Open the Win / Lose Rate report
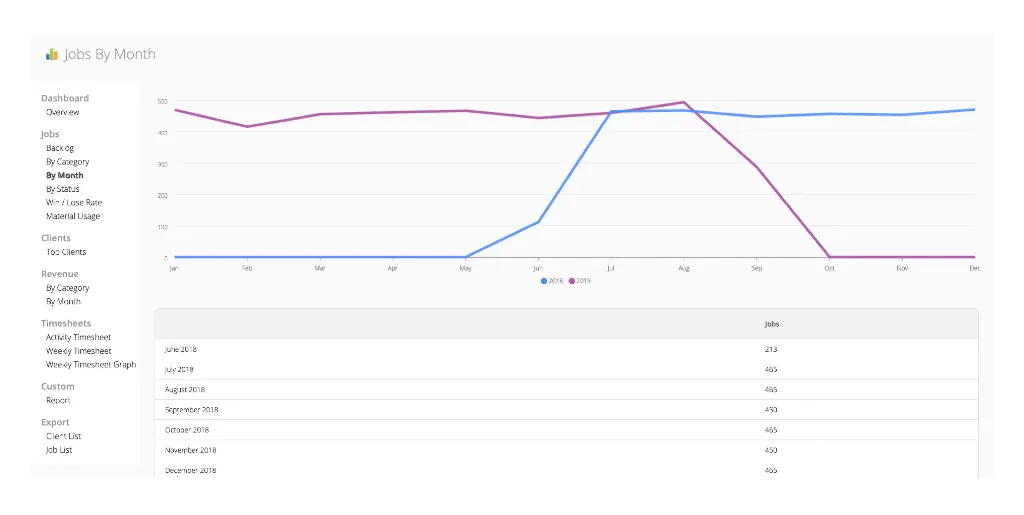1024x515 pixels. pos(73,203)
